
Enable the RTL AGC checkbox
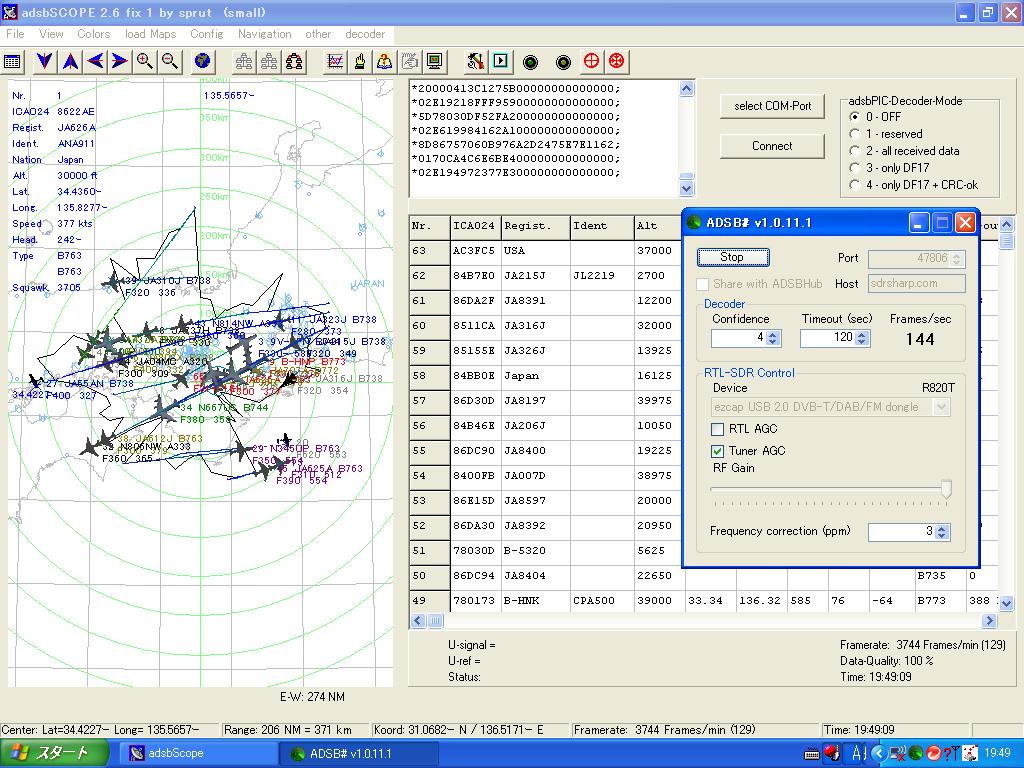tap(717, 429)
